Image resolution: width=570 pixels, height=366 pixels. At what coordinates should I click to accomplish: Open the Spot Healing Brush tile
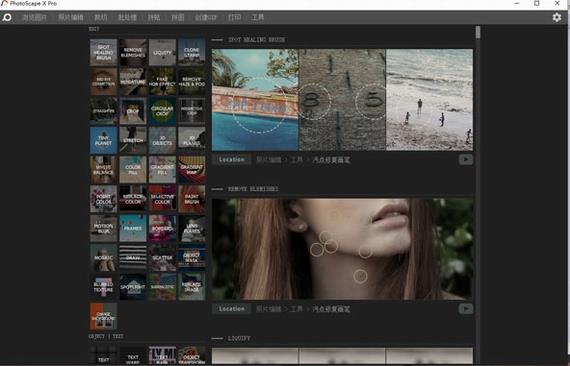click(104, 52)
